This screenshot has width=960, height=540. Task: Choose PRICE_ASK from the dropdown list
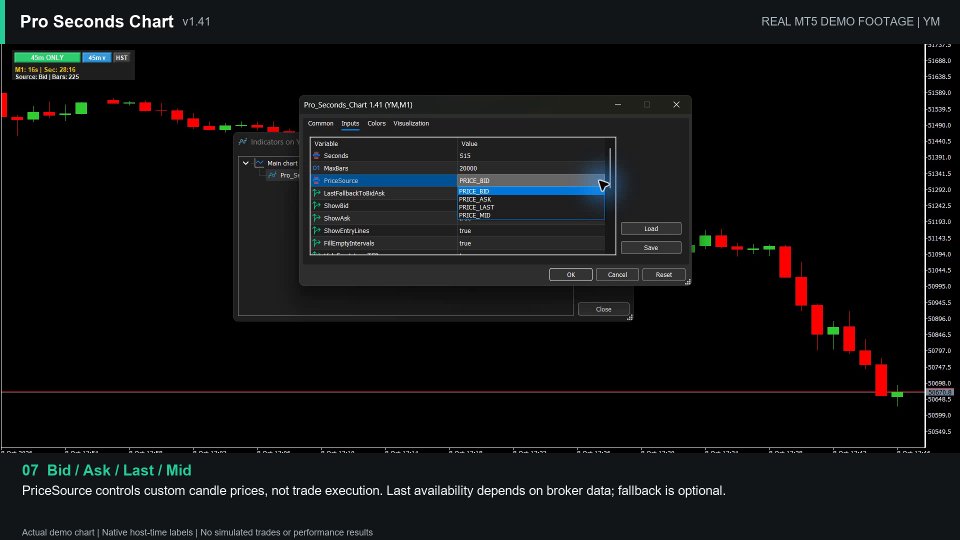pos(531,199)
